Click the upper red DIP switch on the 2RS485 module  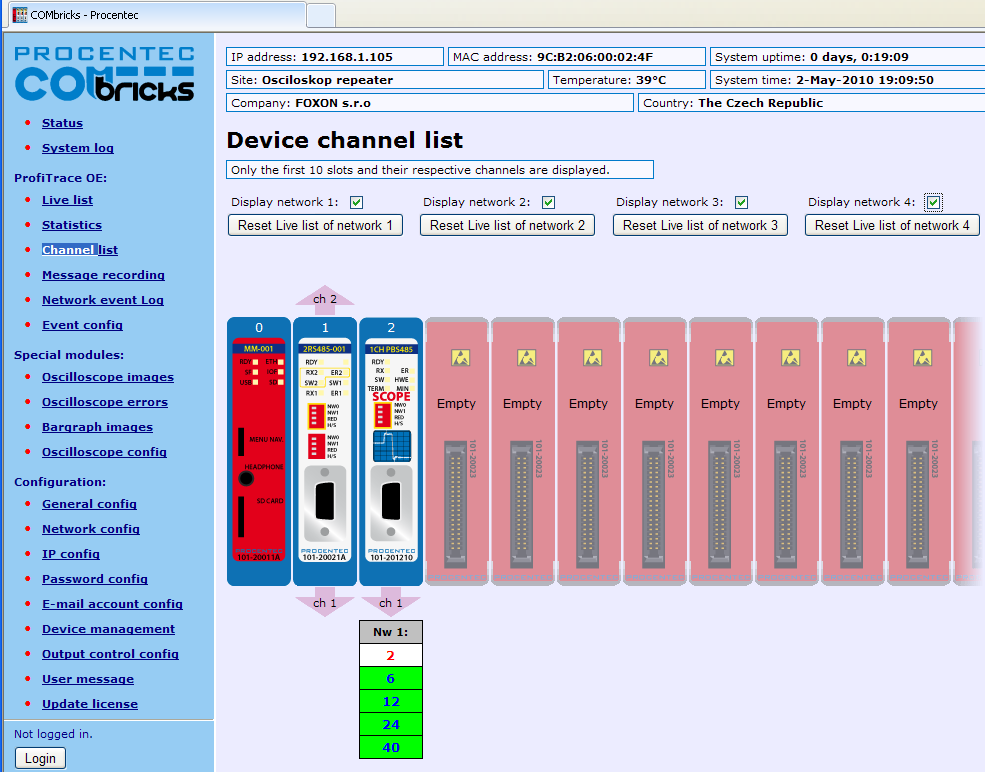(316, 415)
